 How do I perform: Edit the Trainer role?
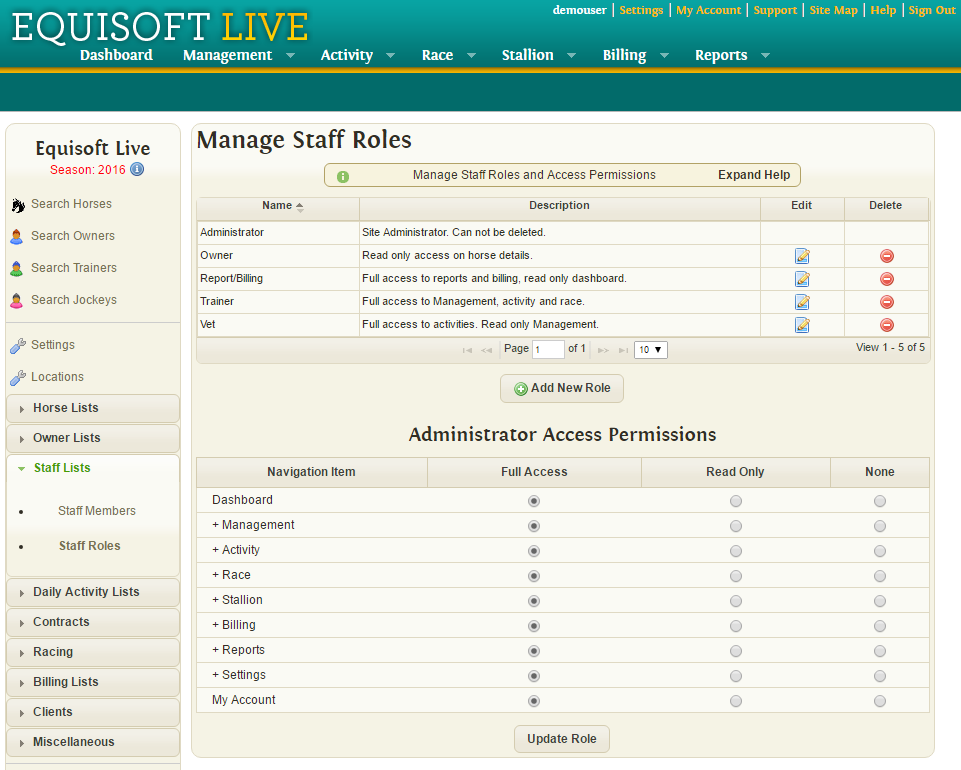tap(802, 302)
